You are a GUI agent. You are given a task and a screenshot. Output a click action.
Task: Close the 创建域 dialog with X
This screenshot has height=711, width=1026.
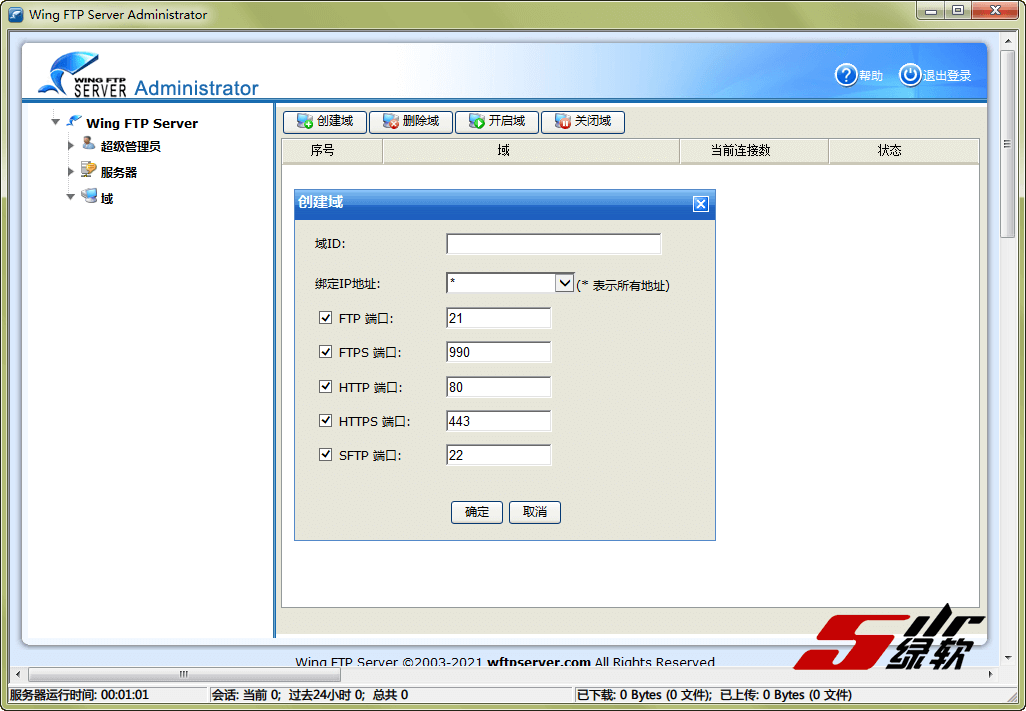click(700, 204)
